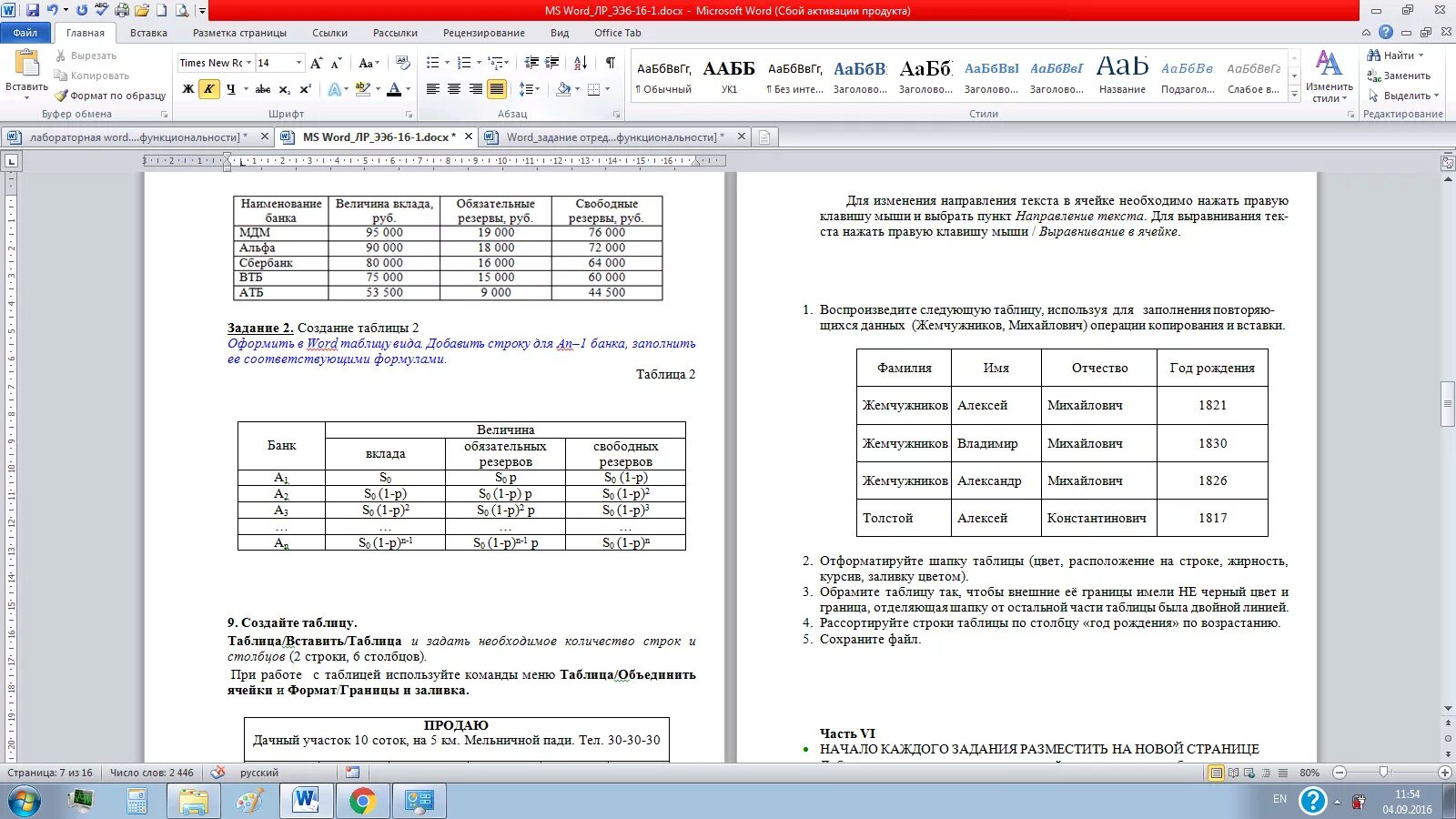The image size is (1456, 819).
Task: Open the Файл tab
Action: [25, 33]
